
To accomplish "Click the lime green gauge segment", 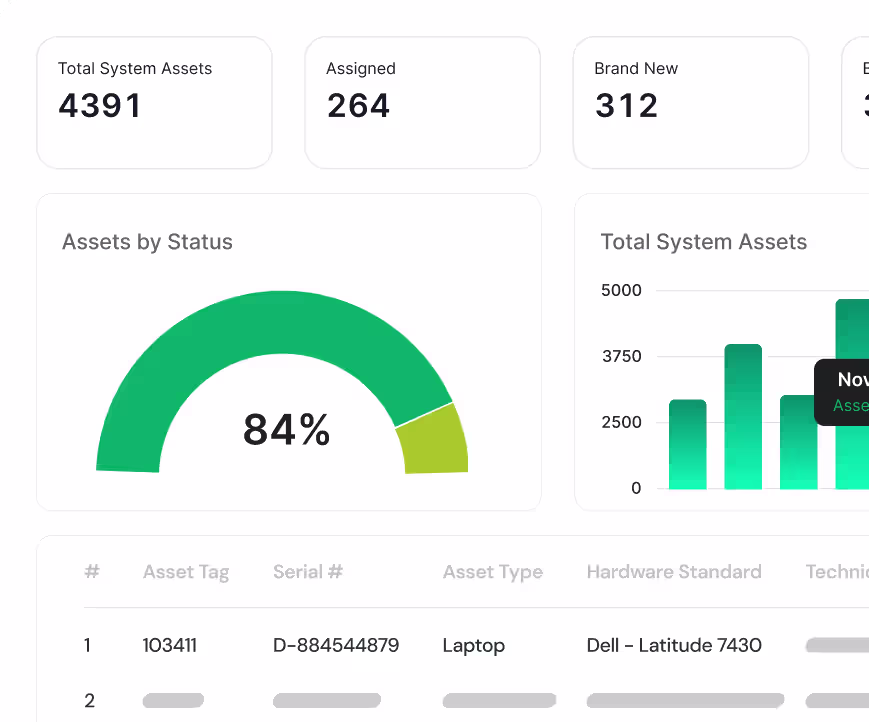I will coord(435,440).
